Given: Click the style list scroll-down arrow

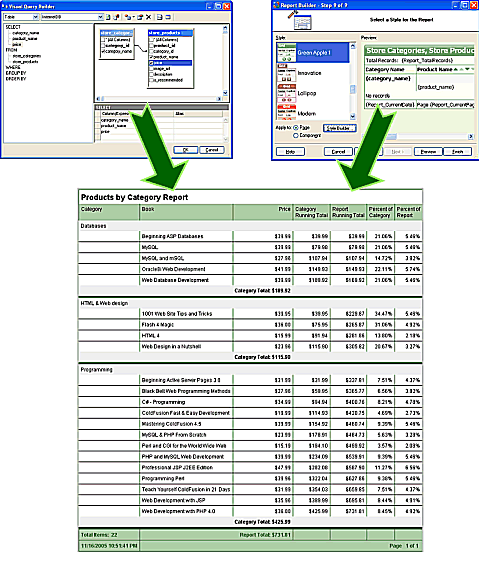Looking at the screenshot, I should pos(353,116).
